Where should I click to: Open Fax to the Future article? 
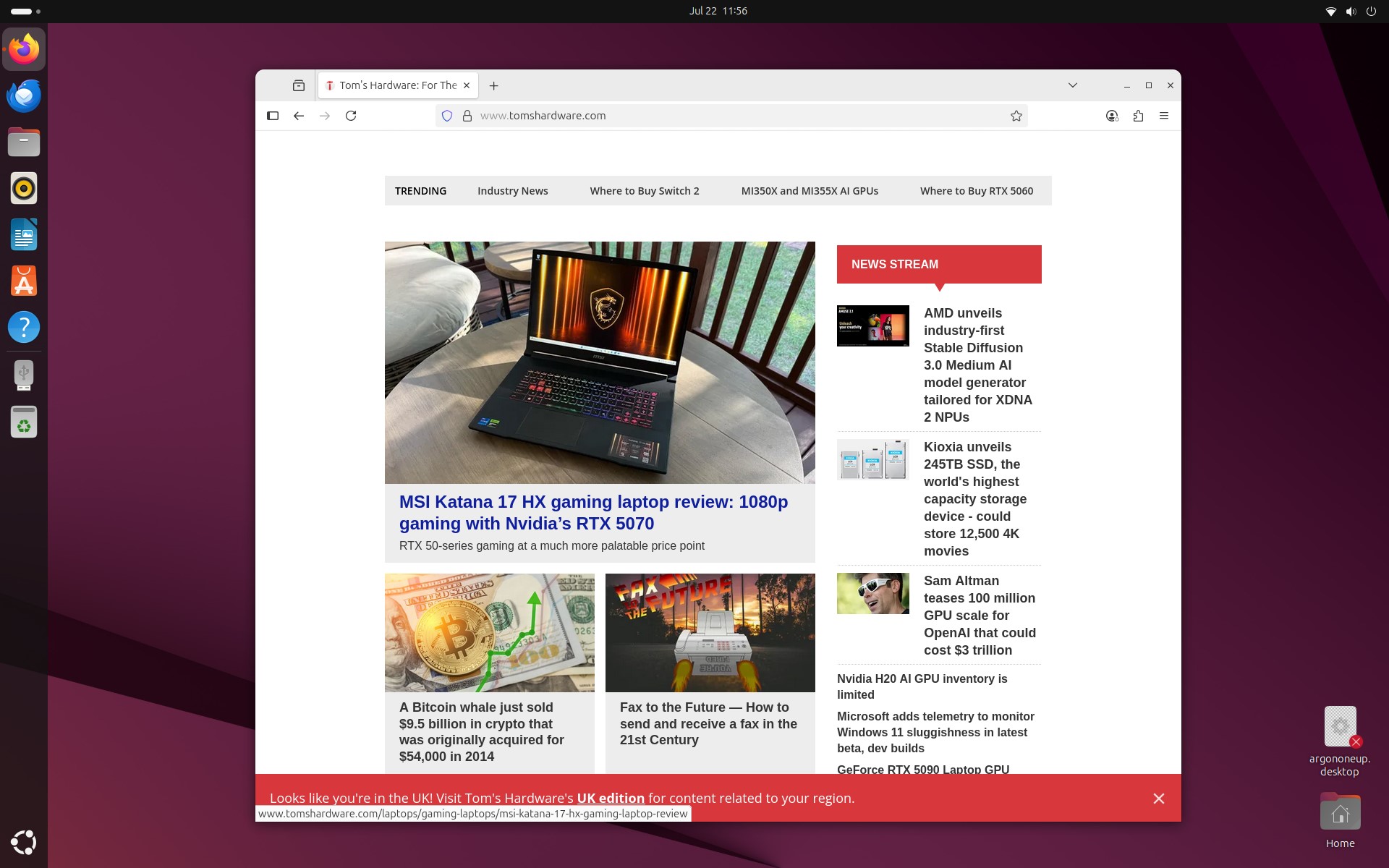[x=708, y=723]
